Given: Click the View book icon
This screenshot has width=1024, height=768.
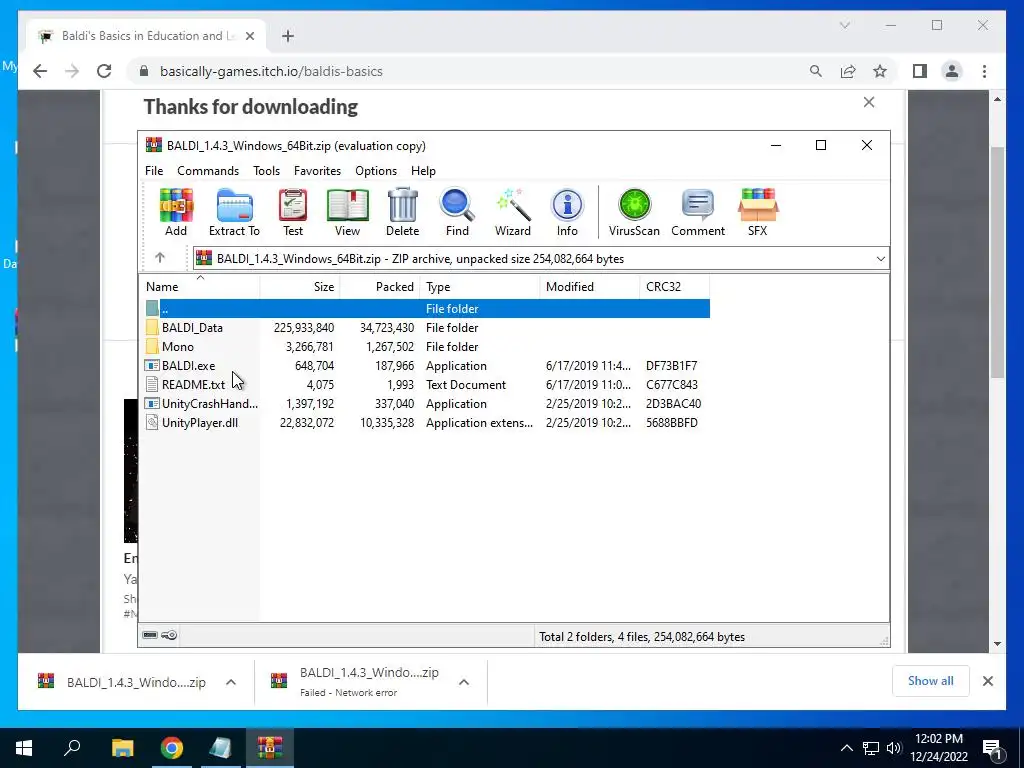Looking at the screenshot, I should click(347, 212).
